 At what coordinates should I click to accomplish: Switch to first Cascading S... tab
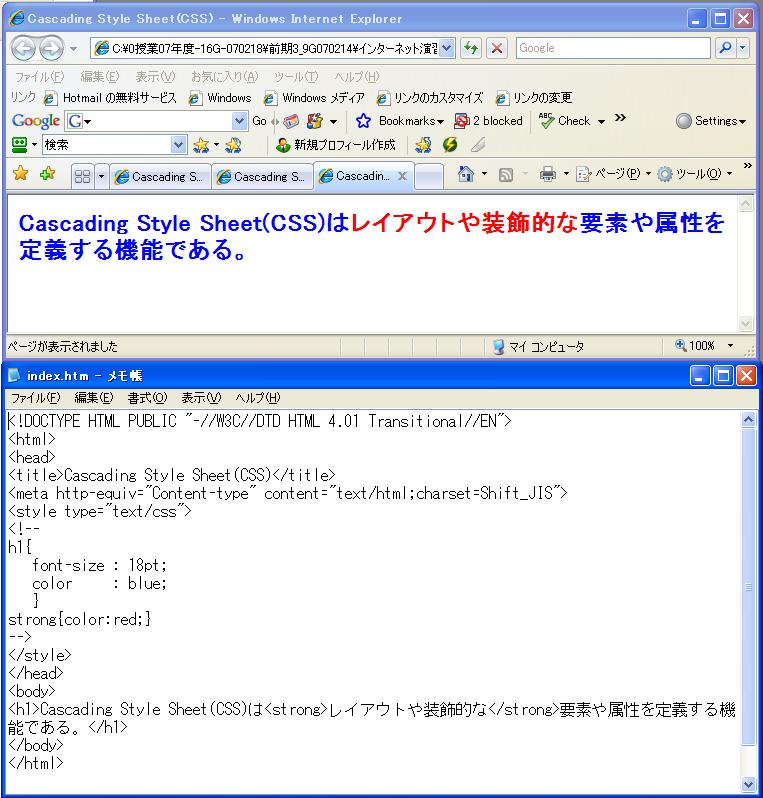[x=160, y=177]
